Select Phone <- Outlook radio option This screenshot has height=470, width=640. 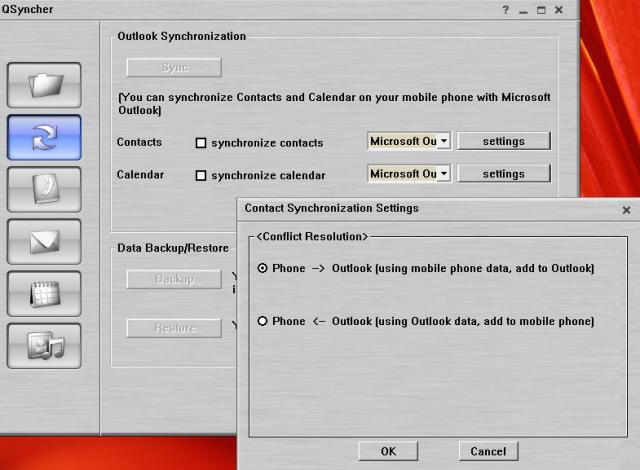tap(263, 321)
